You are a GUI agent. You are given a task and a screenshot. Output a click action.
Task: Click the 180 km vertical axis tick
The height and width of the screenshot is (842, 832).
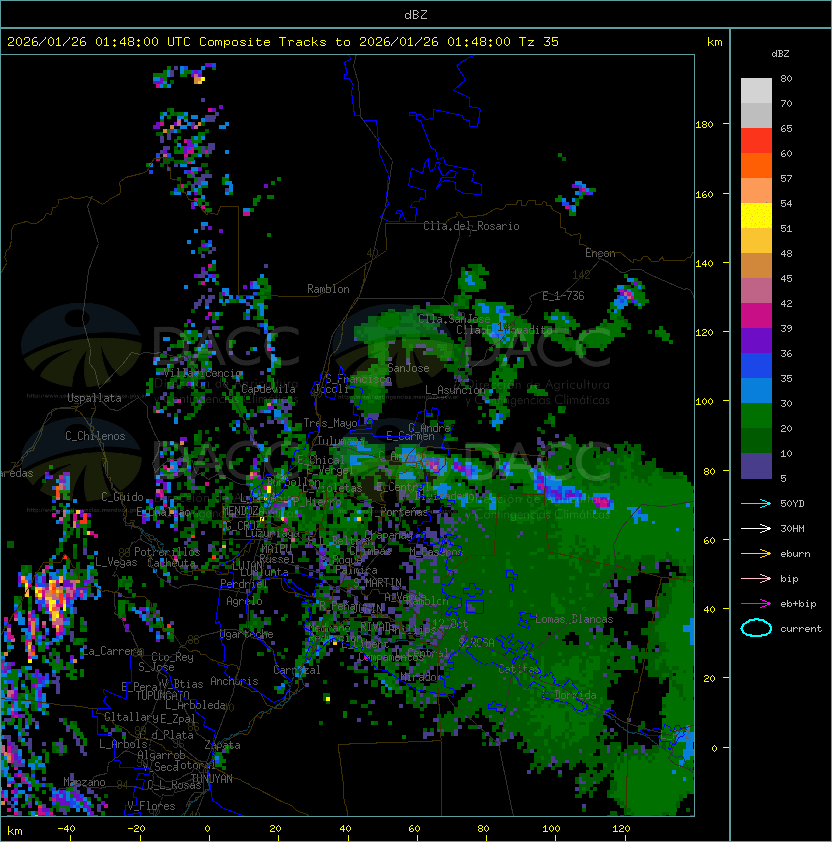tap(704, 124)
